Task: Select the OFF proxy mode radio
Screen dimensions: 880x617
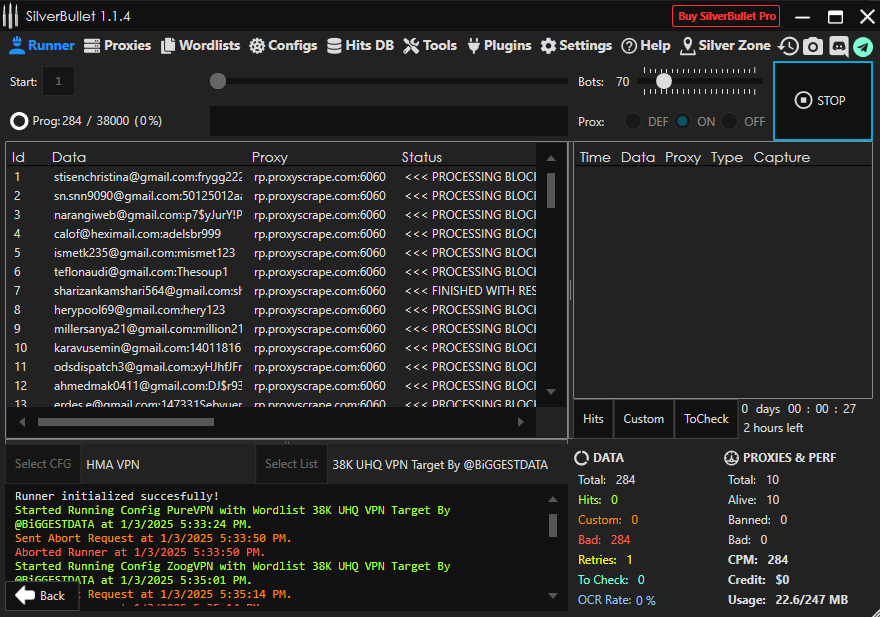Action: (730, 121)
